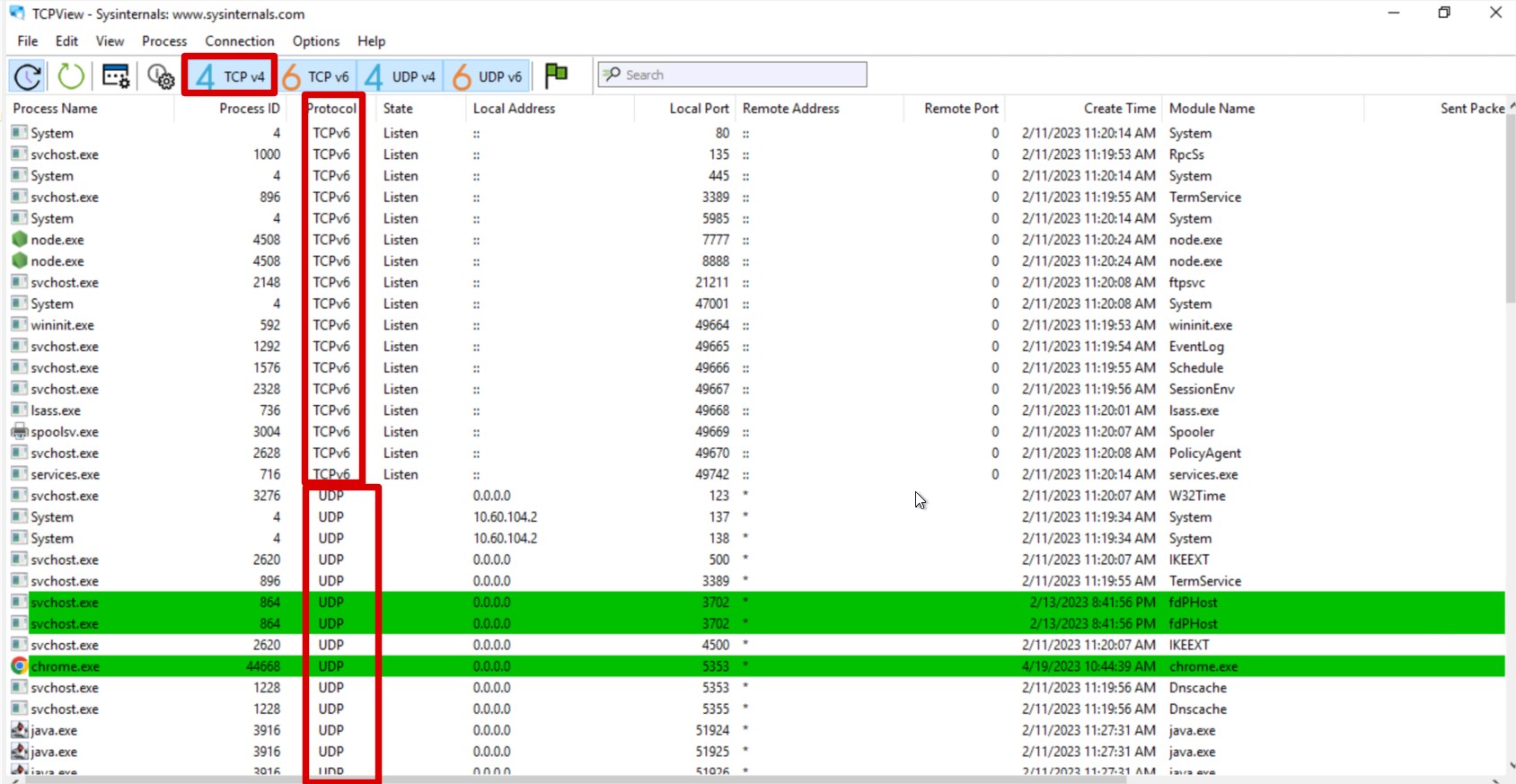Select the chrome.exe process icon
The height and width of the screenshot is (784, 1516).
click(19, 666)
